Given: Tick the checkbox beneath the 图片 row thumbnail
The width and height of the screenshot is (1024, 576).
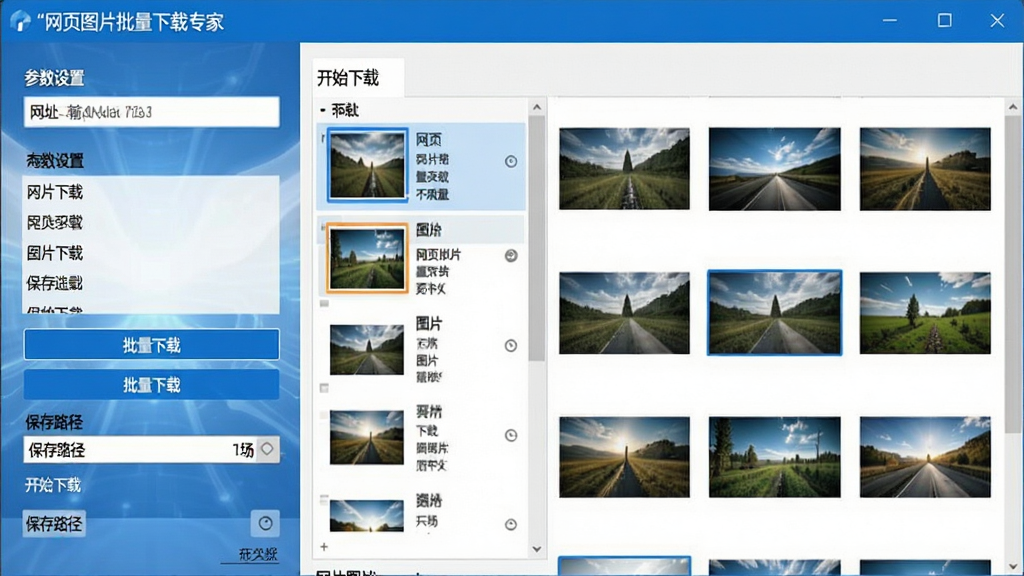Looking at the screenshot, I should [x=324, y=388].
